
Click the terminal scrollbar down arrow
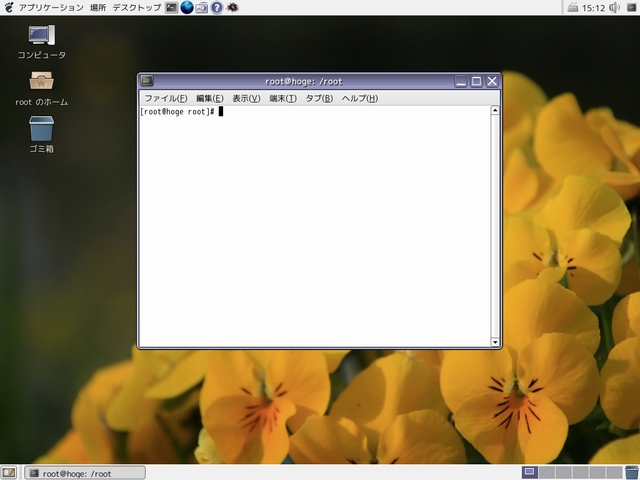click(495, 342)
